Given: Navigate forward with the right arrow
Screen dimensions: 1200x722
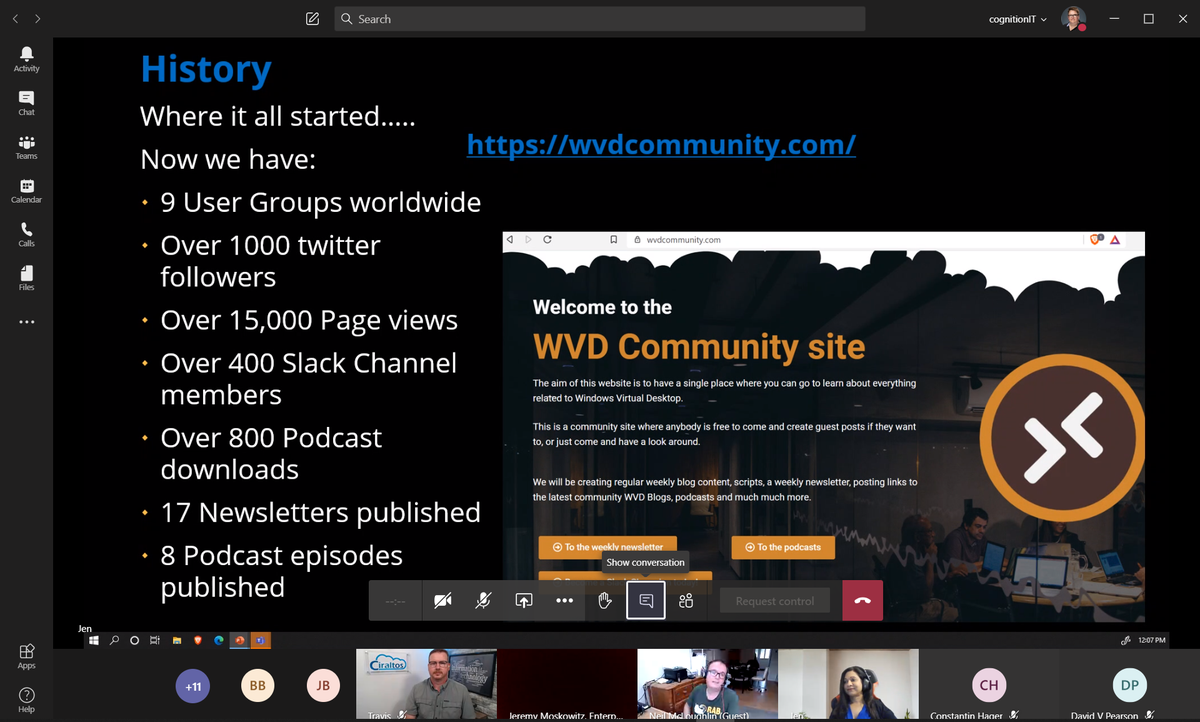Looking at the screenshot, I should (38, 19).
